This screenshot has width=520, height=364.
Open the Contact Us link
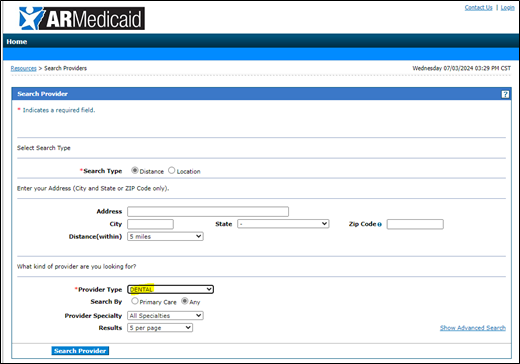point(478,7)
